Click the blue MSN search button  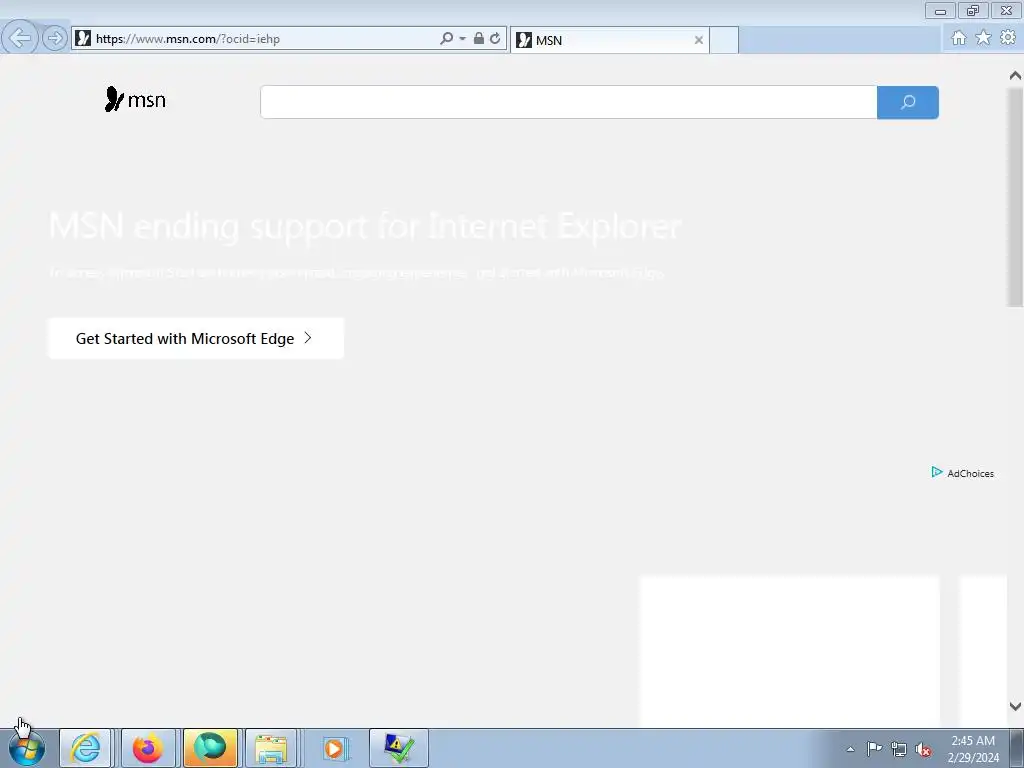(908, 102)
